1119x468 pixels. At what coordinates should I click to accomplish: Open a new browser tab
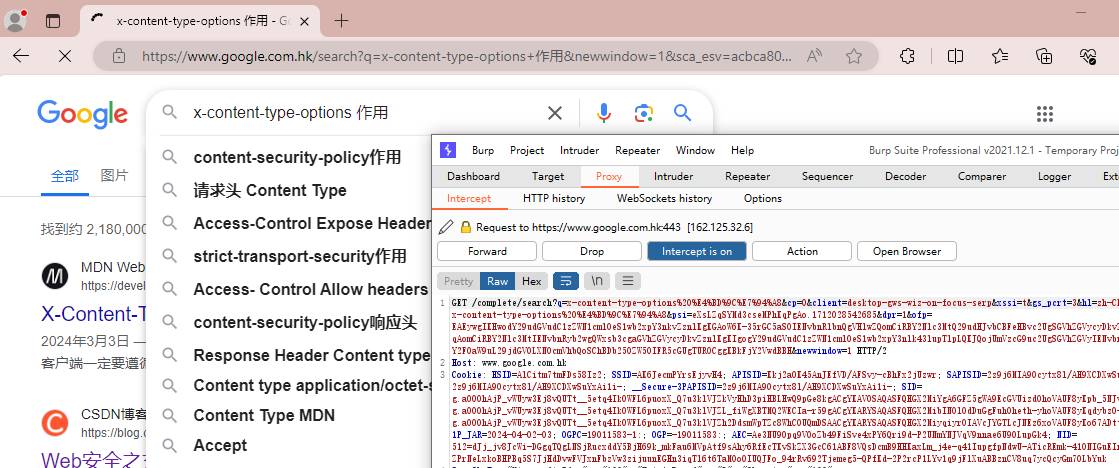click(341, 21)
